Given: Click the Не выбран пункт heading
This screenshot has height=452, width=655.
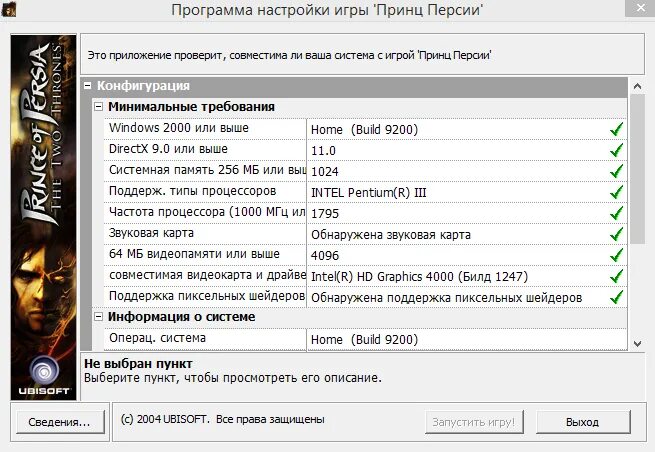Looking at the screenshot, I should (138, 364).
